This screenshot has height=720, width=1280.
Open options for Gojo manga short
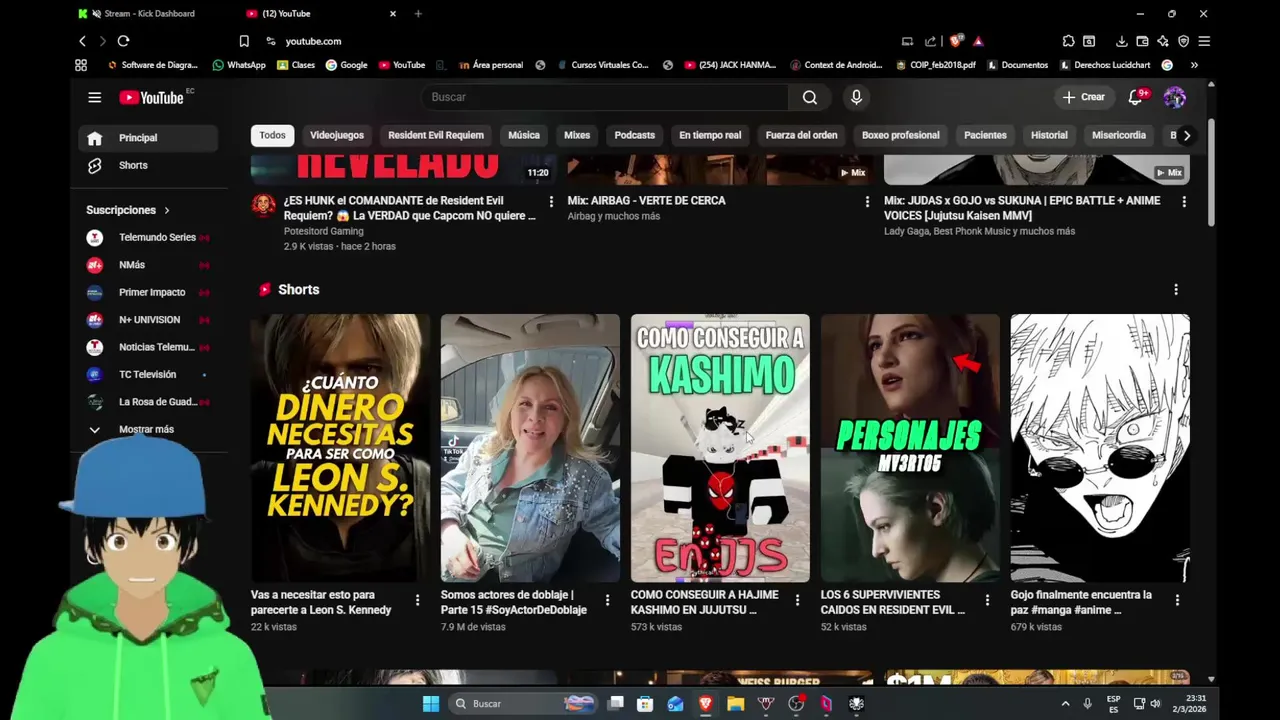1177,600
